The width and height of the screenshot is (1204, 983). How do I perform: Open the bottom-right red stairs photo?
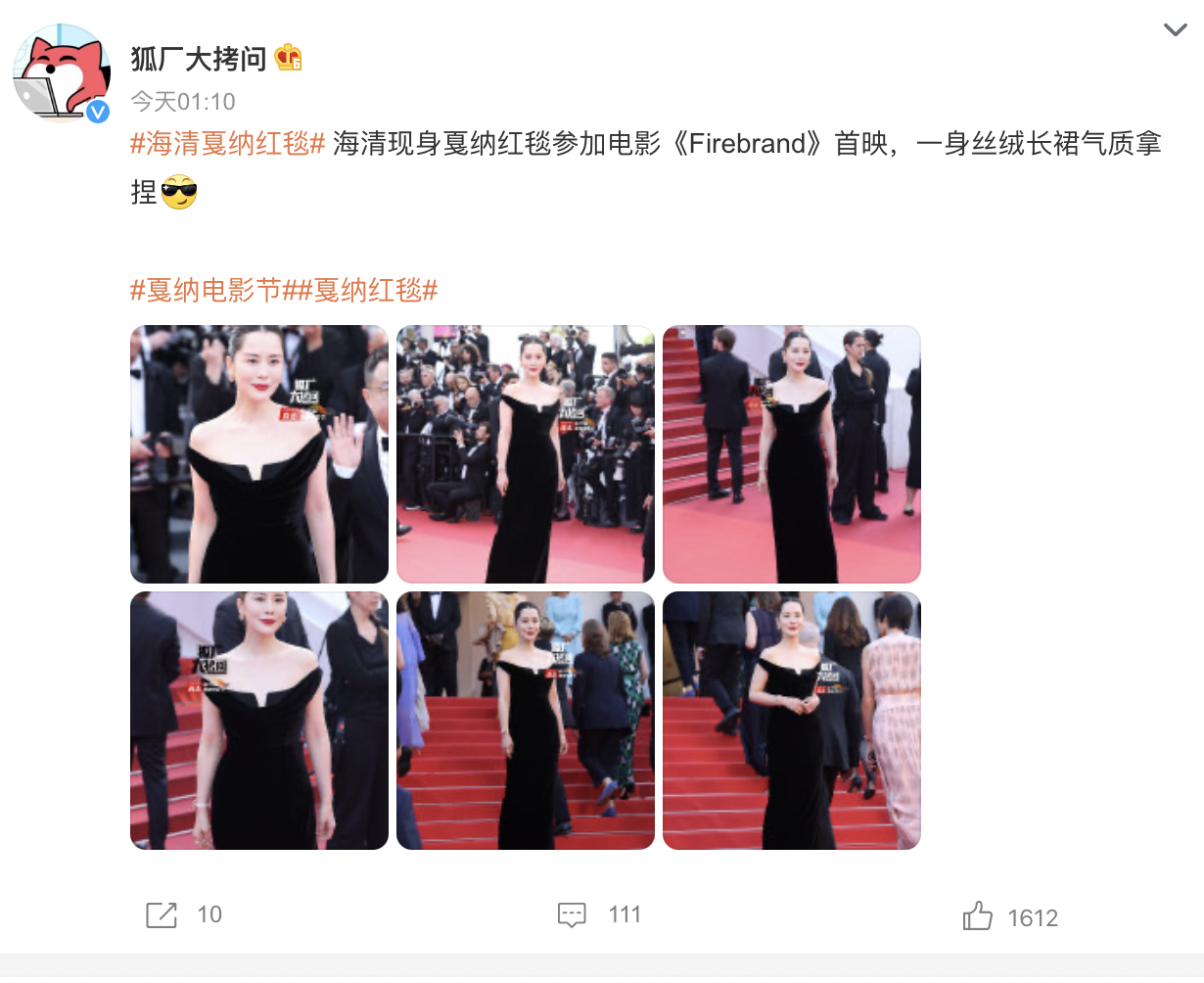pyautogui.click(x=792, y=721)
